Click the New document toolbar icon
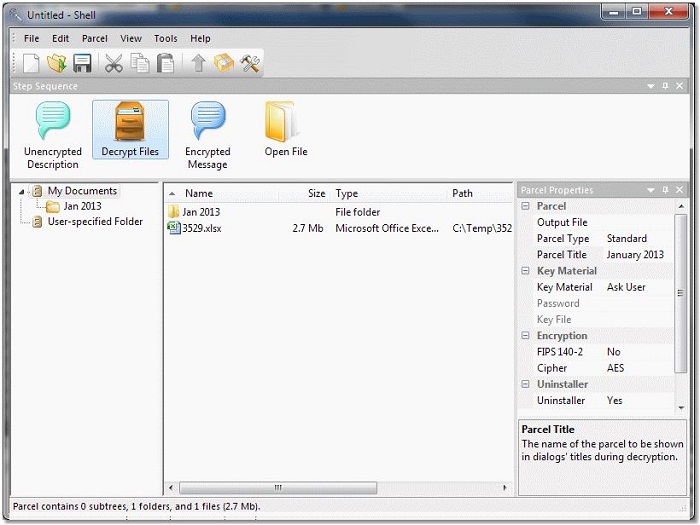 31,64
